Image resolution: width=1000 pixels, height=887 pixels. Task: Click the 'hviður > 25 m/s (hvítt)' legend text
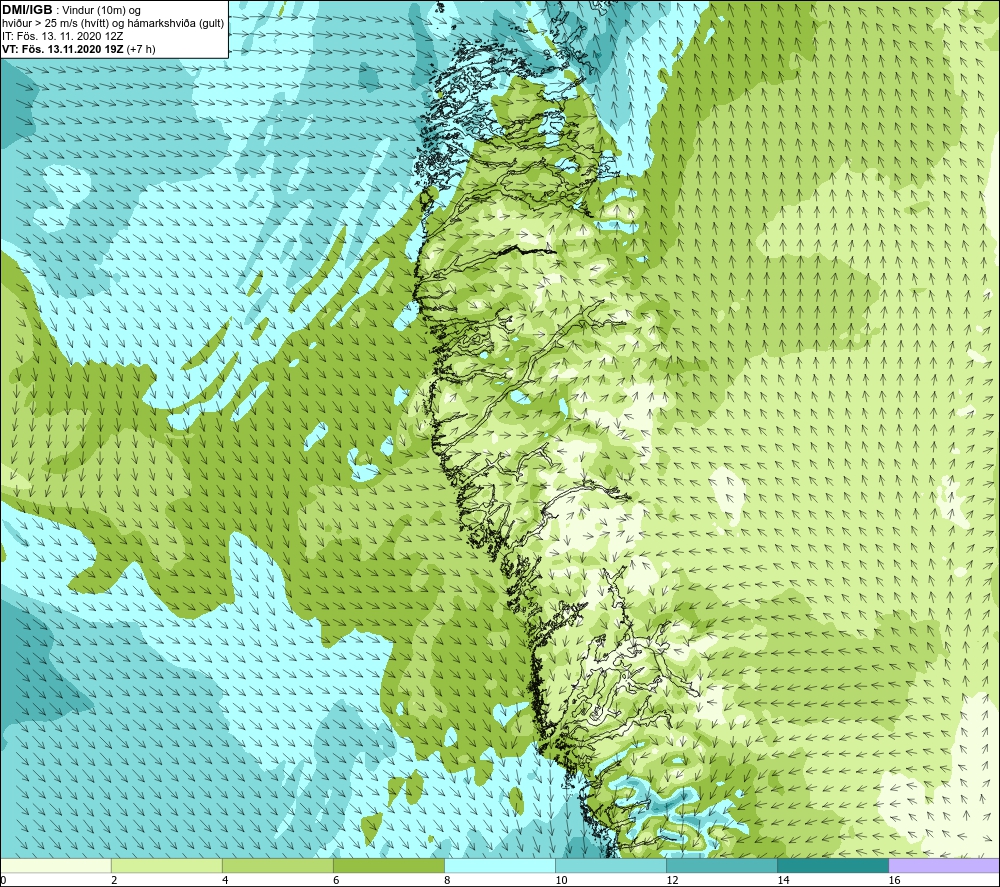[57, 23]
